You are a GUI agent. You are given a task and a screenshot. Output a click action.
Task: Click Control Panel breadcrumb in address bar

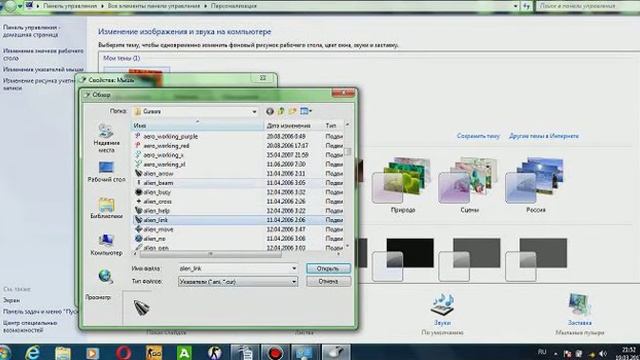[x=70, y=6]
